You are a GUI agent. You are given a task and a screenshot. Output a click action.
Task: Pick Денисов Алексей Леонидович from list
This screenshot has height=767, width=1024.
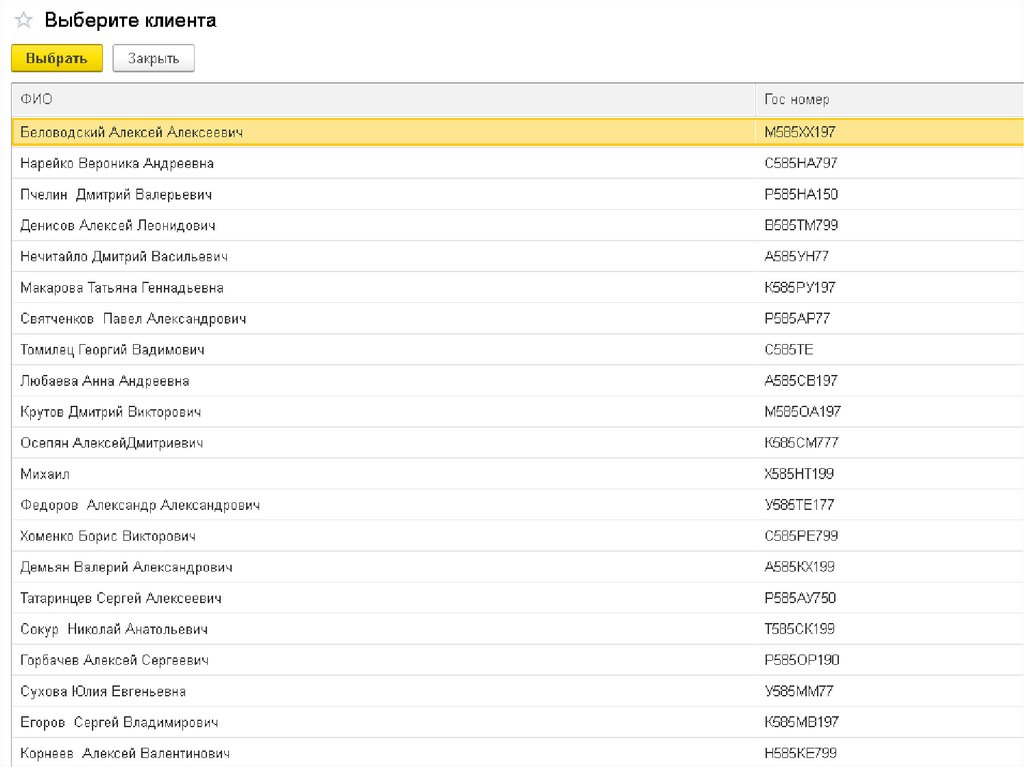click(x=118, y=225)
